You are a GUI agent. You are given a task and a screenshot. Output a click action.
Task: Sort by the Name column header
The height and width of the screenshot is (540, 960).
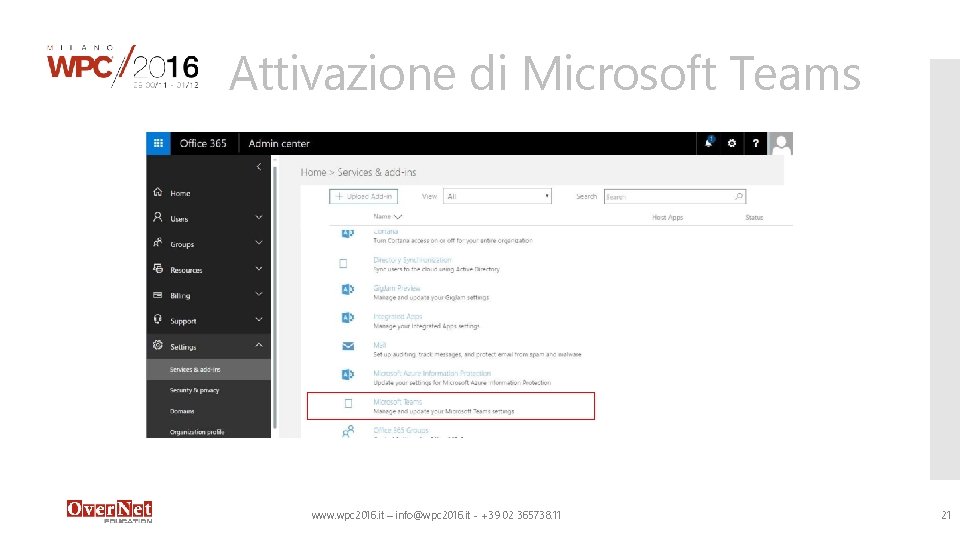tap(388, 217)
